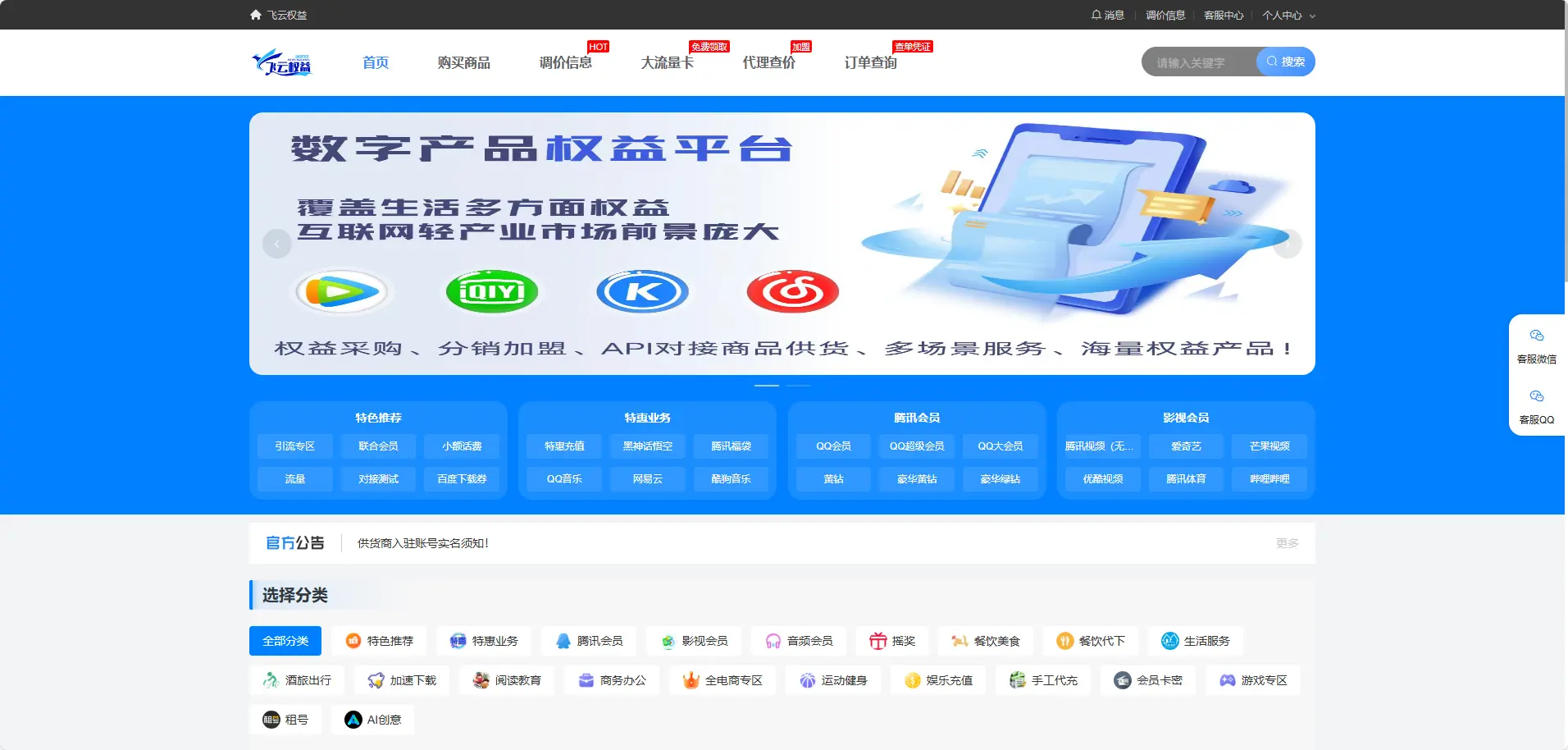The height and width of the screenshot is (750, 1568).
Task: Open the 手工代充 category
Action: click(x=1043, y=680)
